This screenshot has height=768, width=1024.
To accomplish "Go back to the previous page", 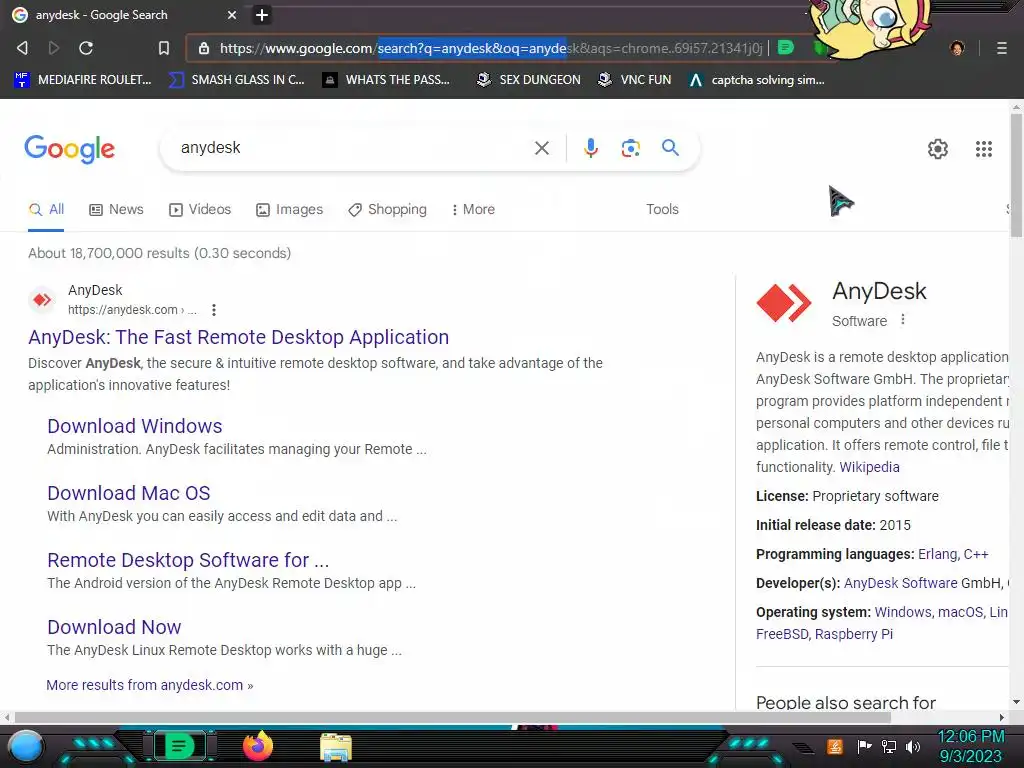I will 22,48.
